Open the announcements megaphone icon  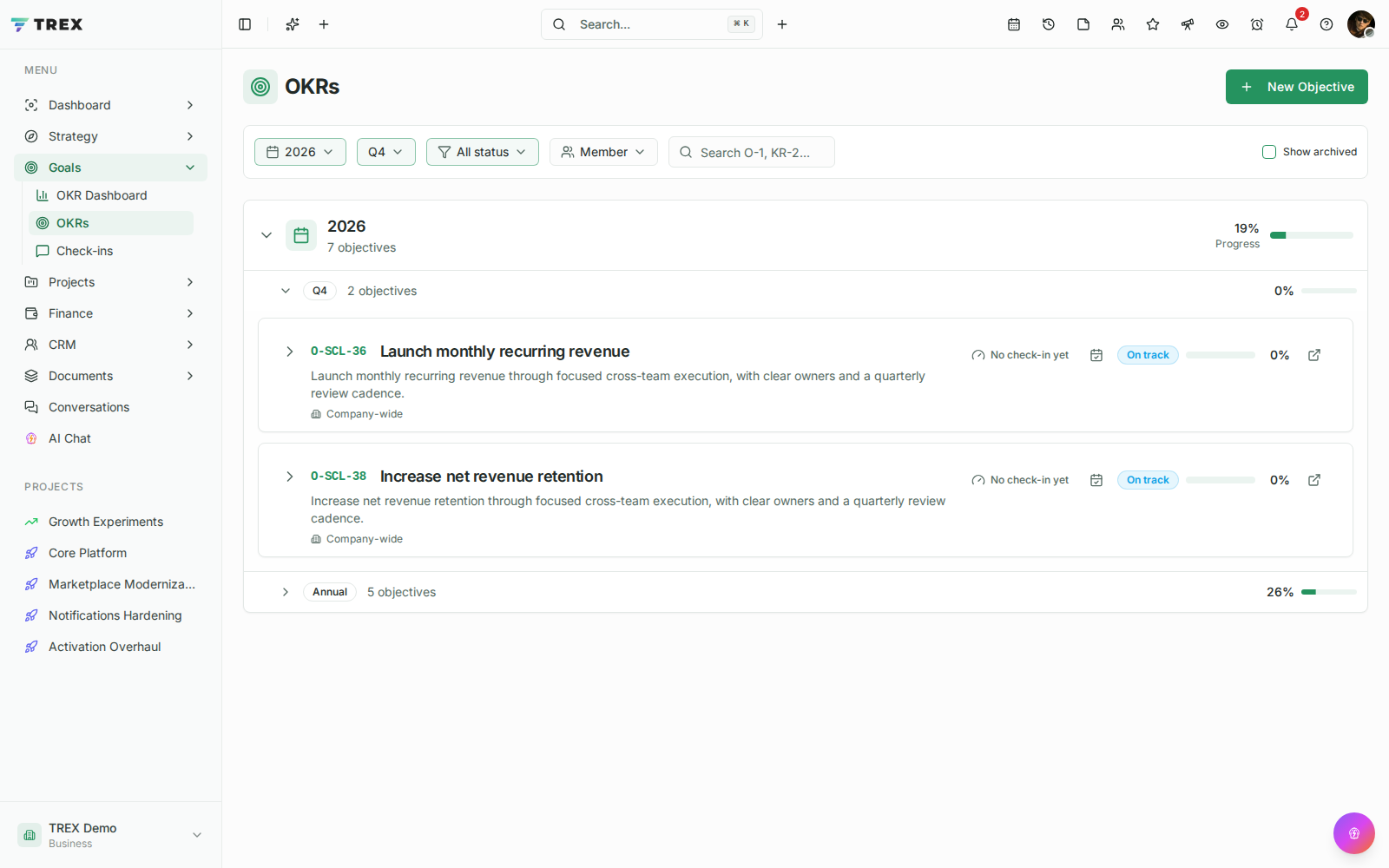pos(1188,24)
